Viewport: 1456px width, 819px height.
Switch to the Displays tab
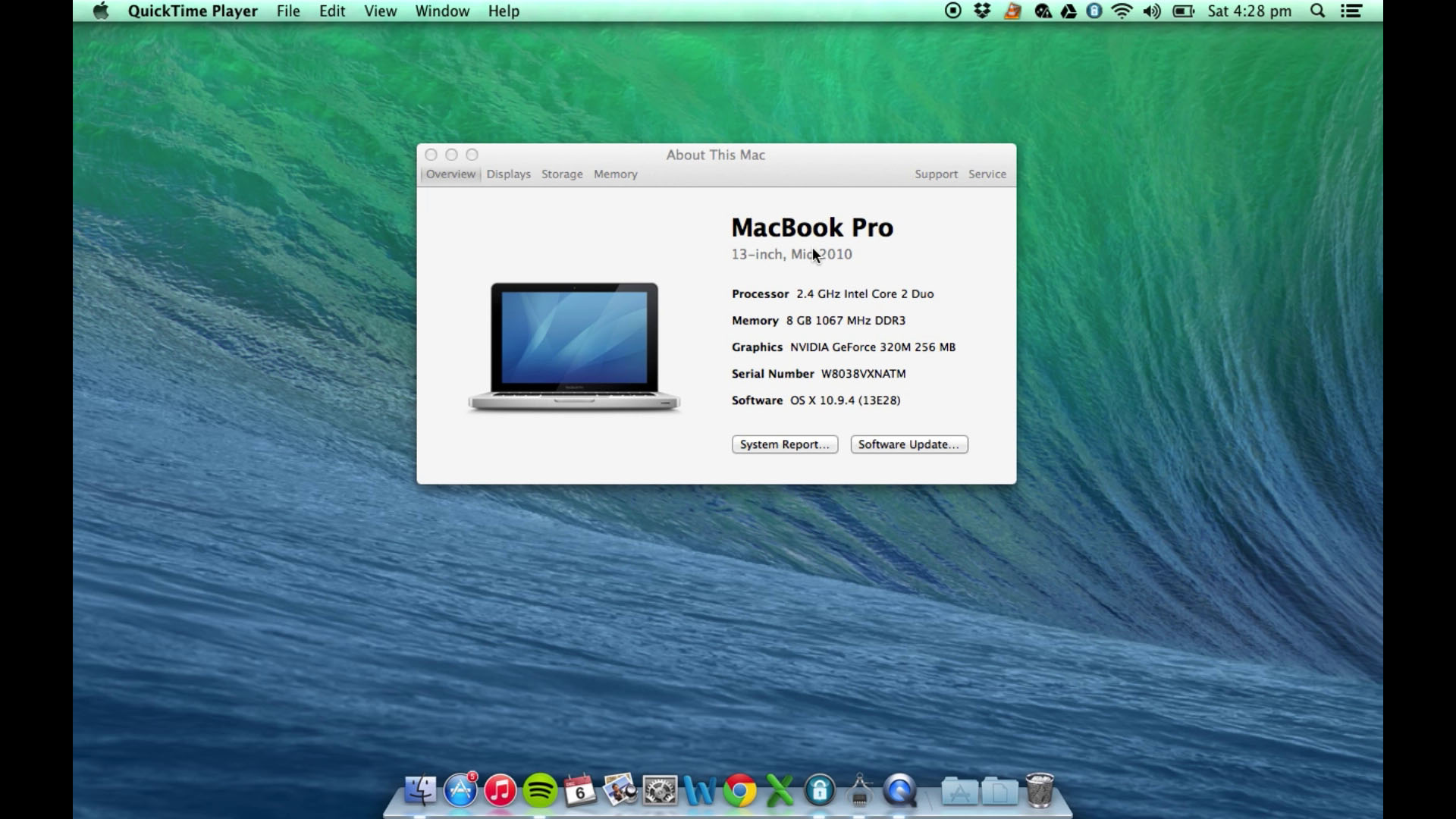click(x=509, y=174)
